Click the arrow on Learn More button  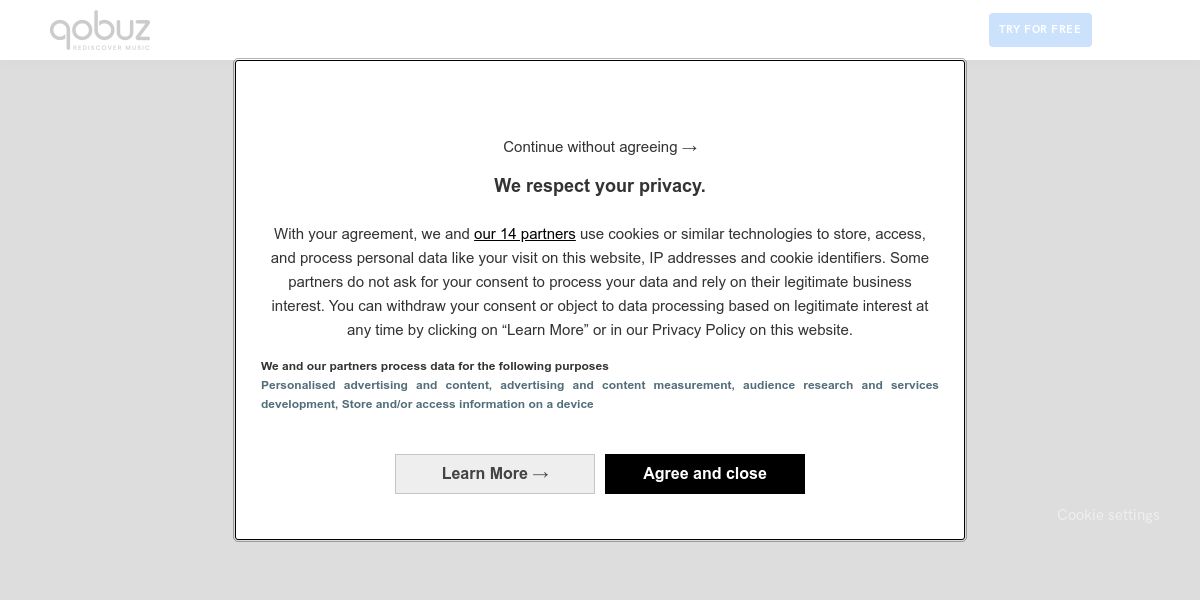[541, 474]
